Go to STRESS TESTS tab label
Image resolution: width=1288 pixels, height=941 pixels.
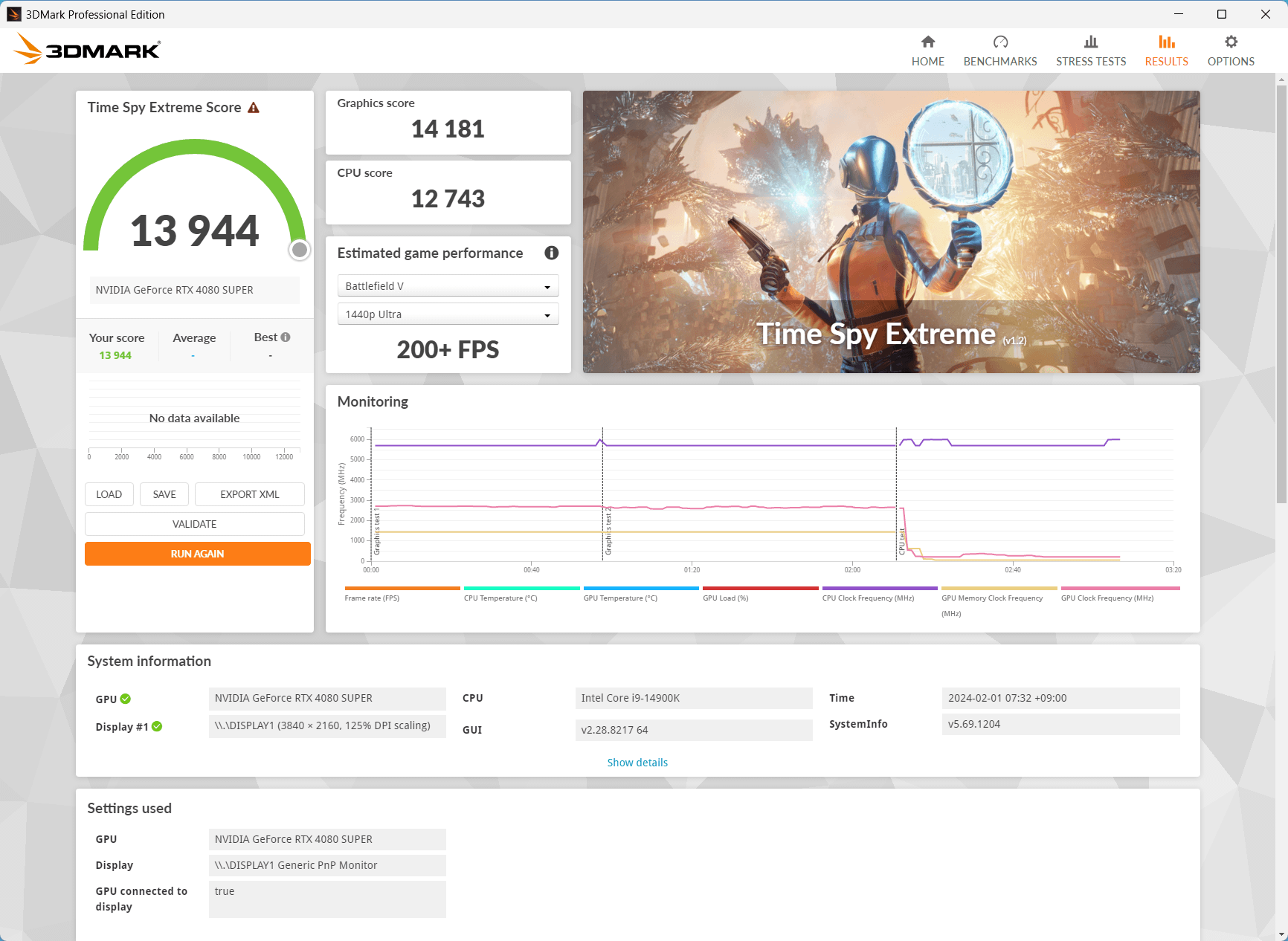coord(1091,62)
